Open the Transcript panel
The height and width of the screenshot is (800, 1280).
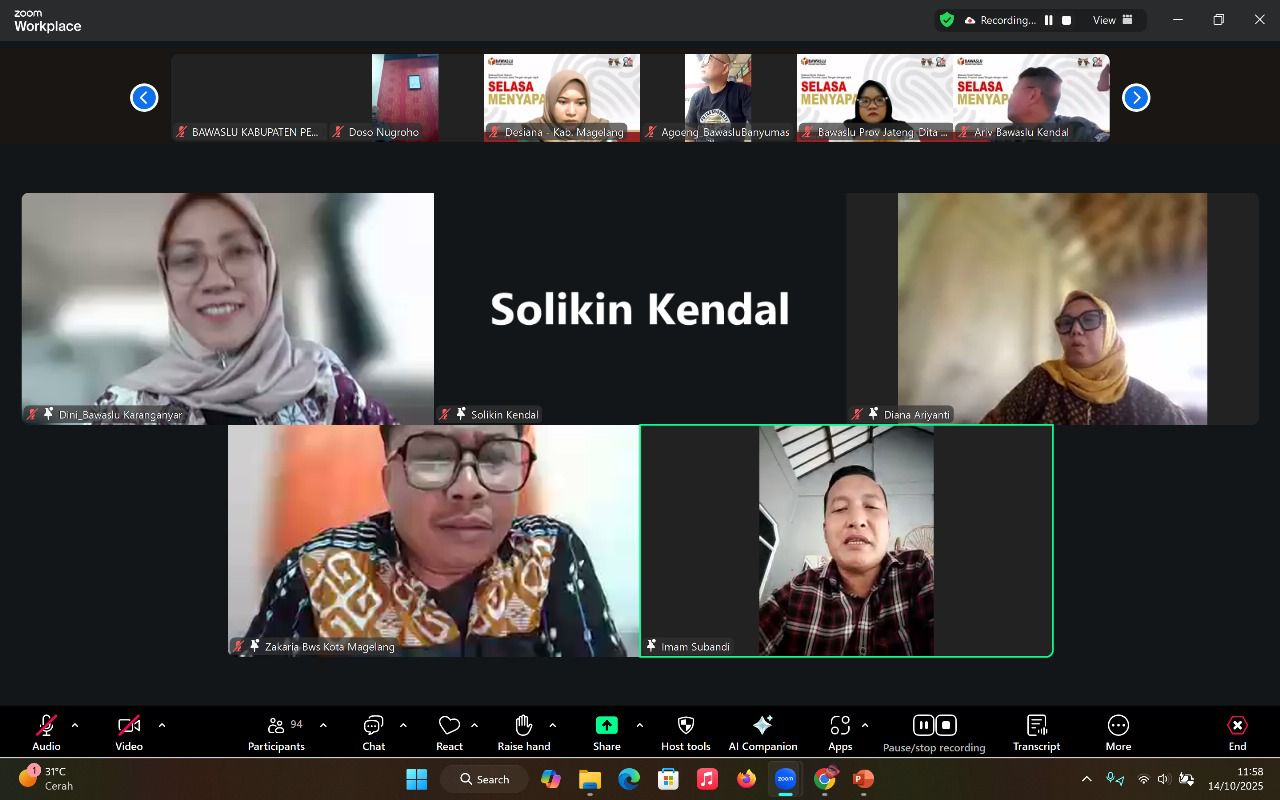coord(1036,732)
